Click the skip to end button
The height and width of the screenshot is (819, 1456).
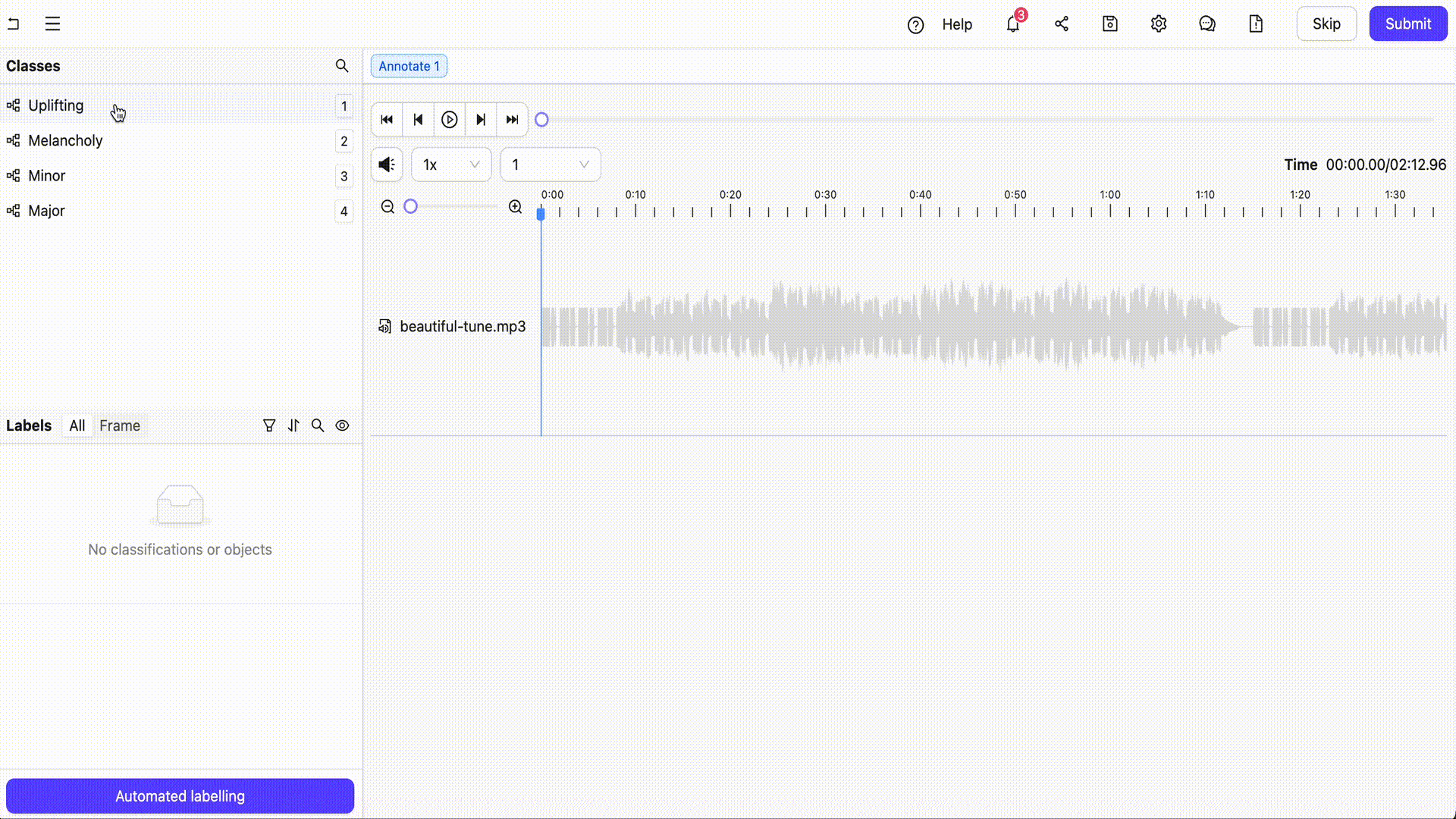(x=512, y=119)
